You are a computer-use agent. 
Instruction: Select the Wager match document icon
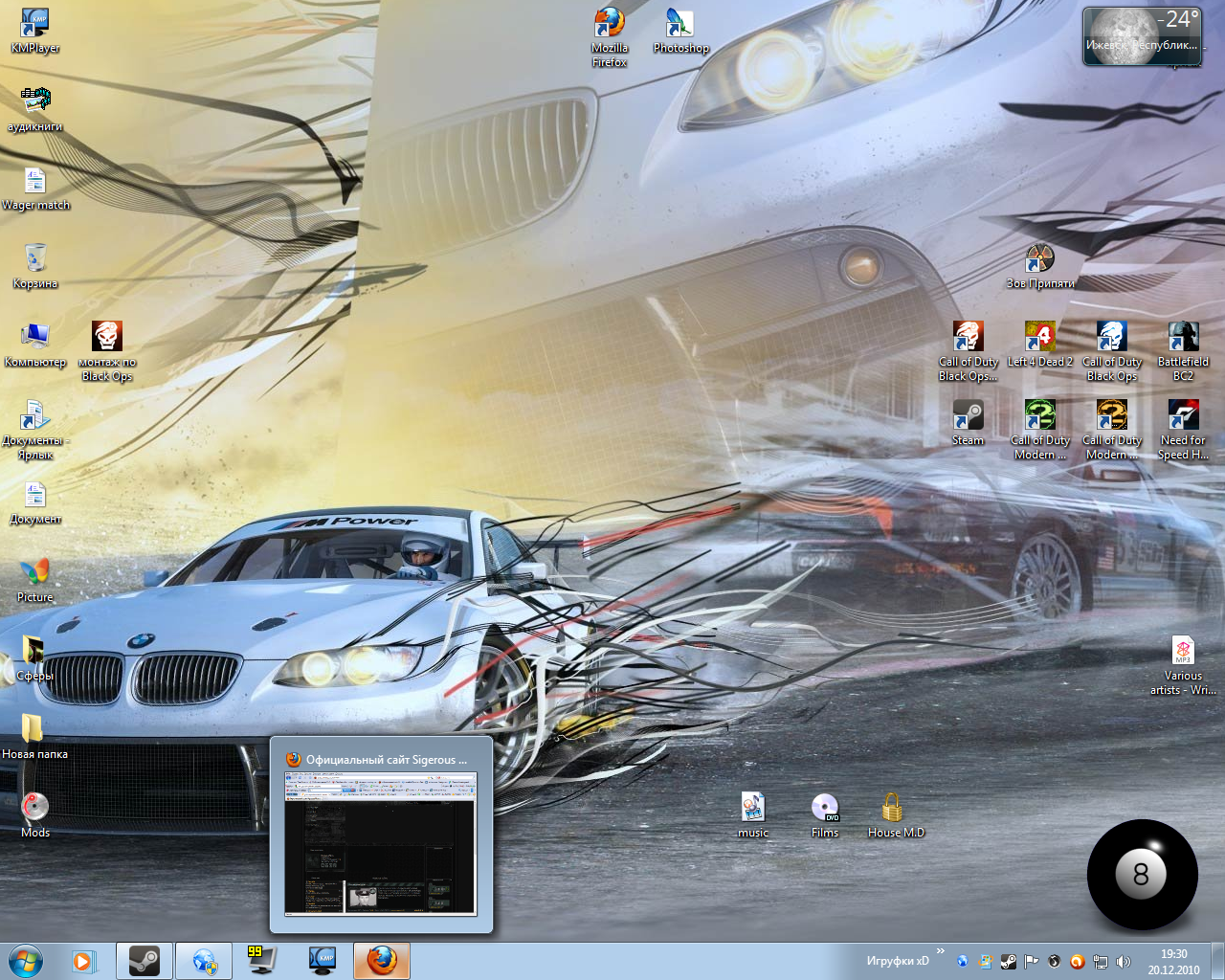pos(35,187)
